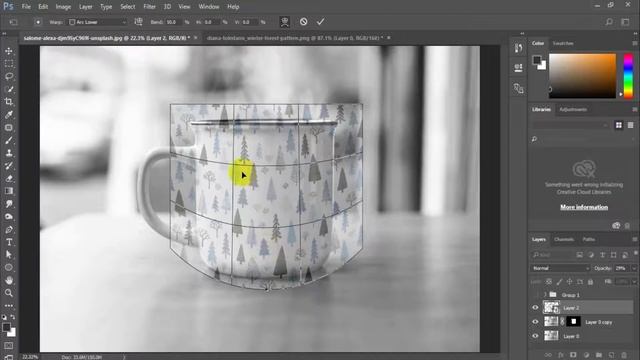Toggle visibility of Group 1
This screenshot has height=360, width=640.
tap(535, 295)
